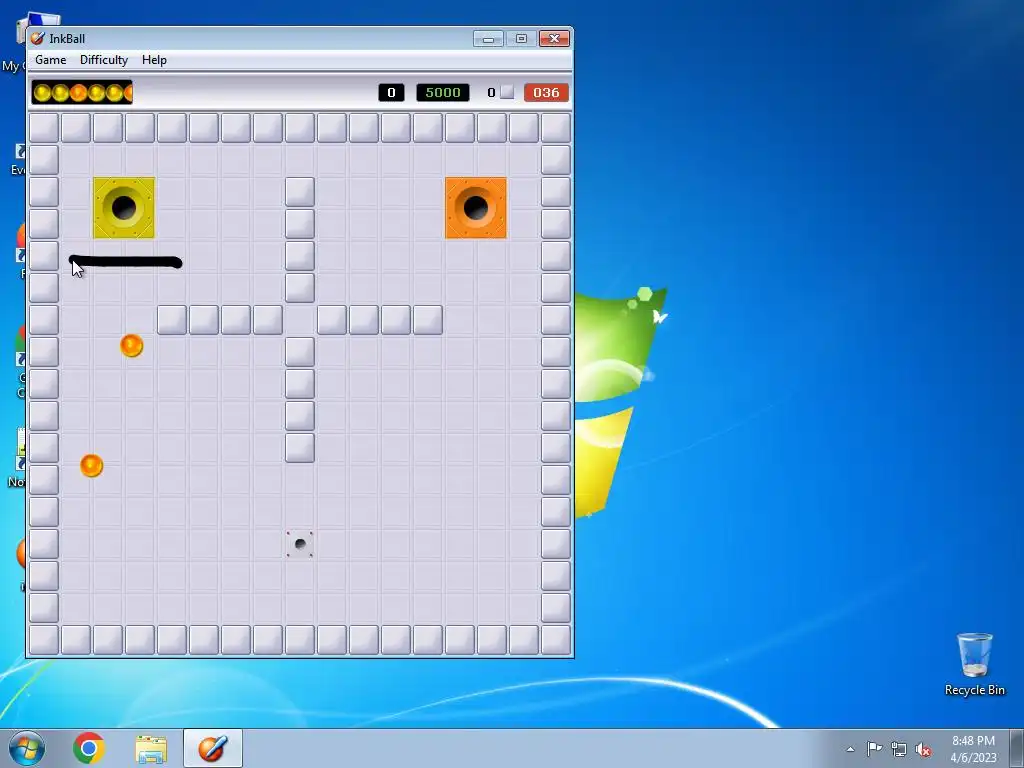Click the lower orange ball
The image size is (1024, 768).
[91, 466]
